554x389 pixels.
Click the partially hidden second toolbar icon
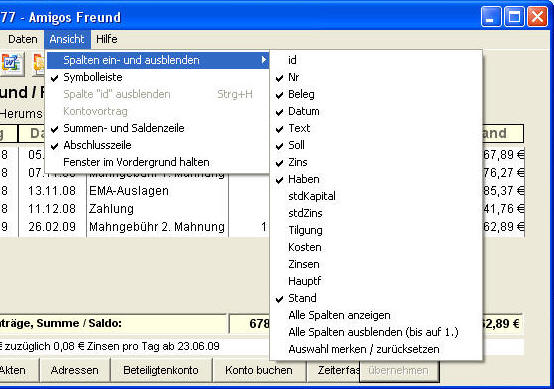(39, 64)
